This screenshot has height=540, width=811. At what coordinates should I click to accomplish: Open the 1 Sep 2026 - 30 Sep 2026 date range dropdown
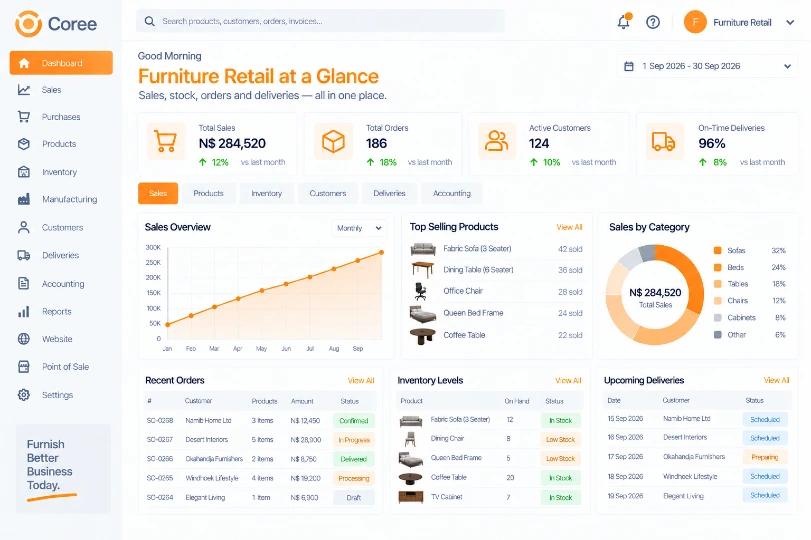pos(707,66)
